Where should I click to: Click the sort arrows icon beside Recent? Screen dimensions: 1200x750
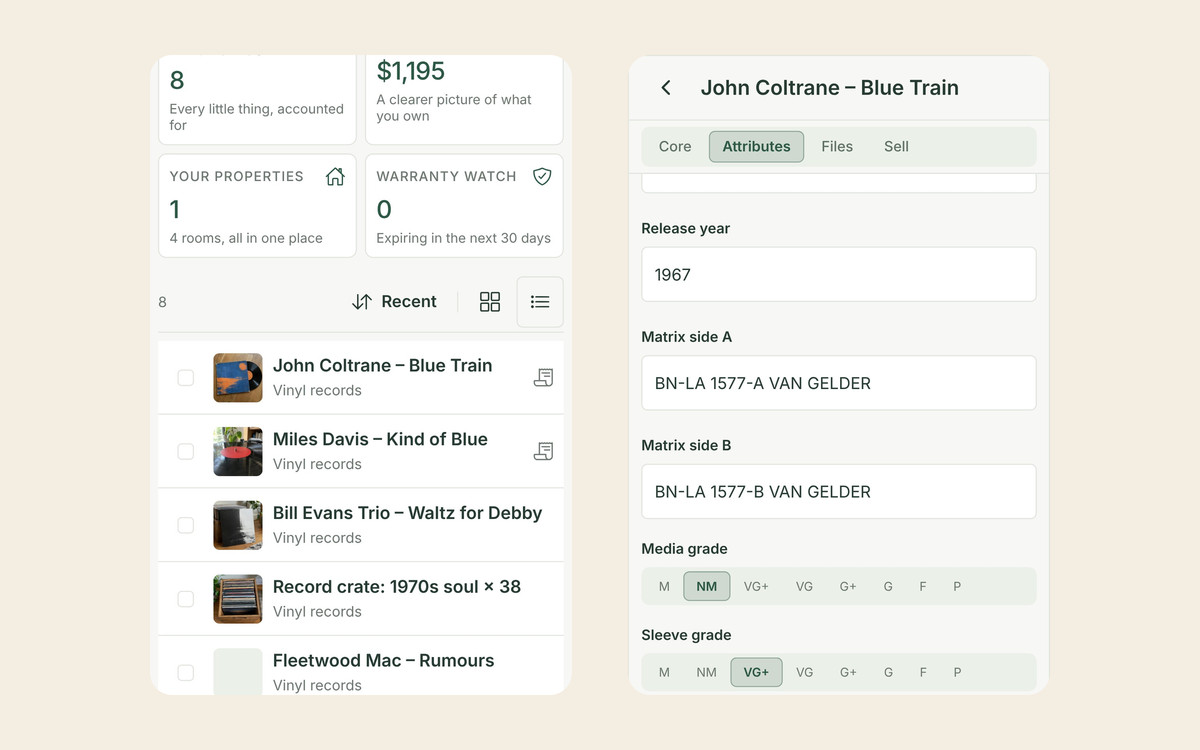[x=362, y=302]
